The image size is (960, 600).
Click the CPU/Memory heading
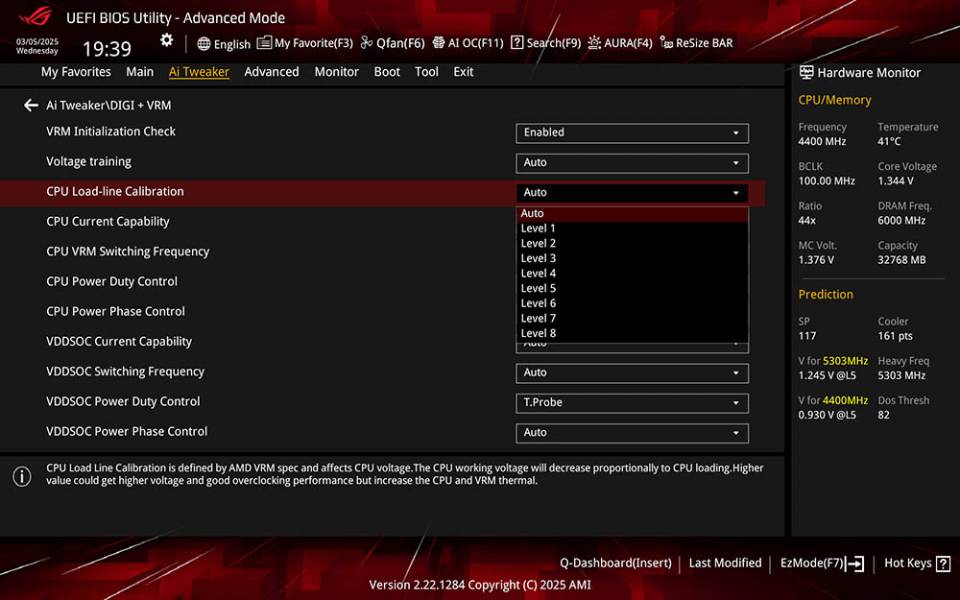(834, 100)
